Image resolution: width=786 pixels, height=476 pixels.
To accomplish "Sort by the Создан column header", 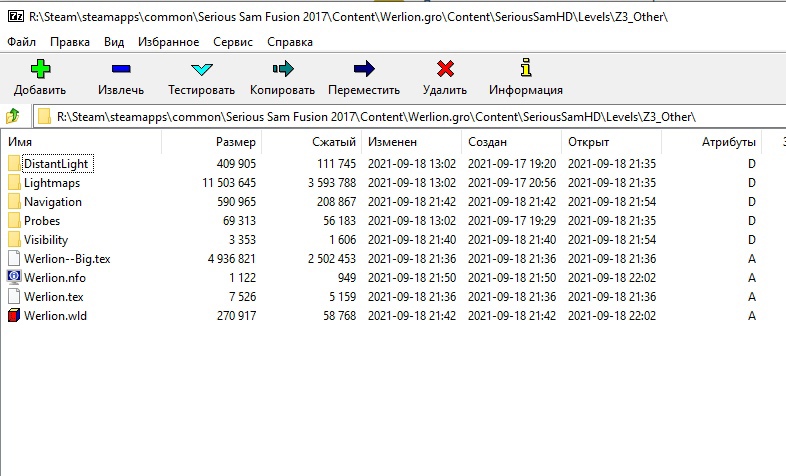I will click(x=511, y=142).
